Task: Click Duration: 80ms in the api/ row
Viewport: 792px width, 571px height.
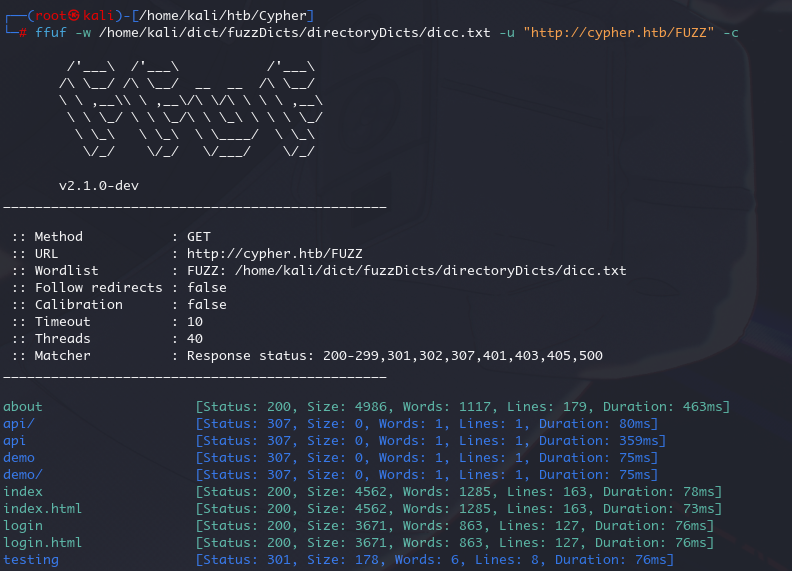Action: [x=596, y=424]
